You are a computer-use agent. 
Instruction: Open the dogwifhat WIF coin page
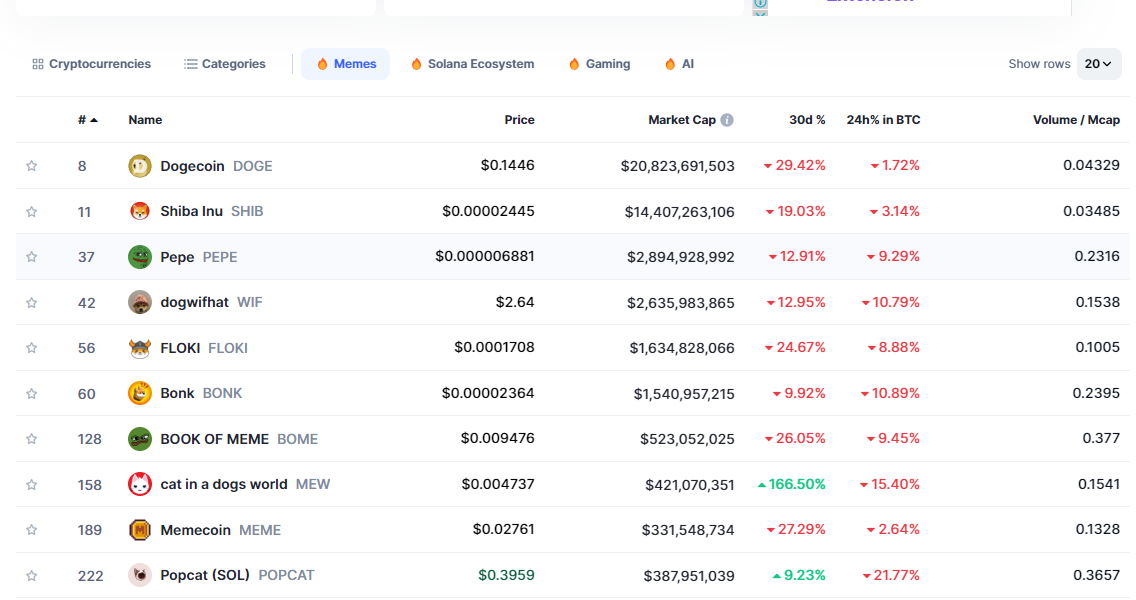[x=211, y=302]
